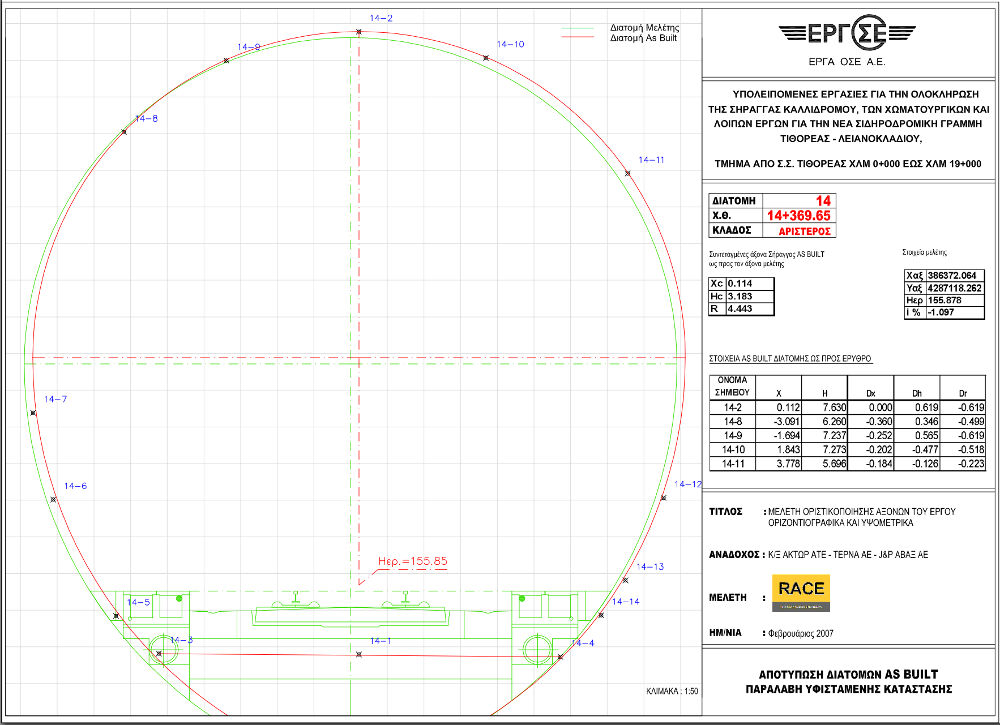Select blue point label 14-6
Image resolution: width=1000 pixels, height=725 pixels.
(75, 486)
